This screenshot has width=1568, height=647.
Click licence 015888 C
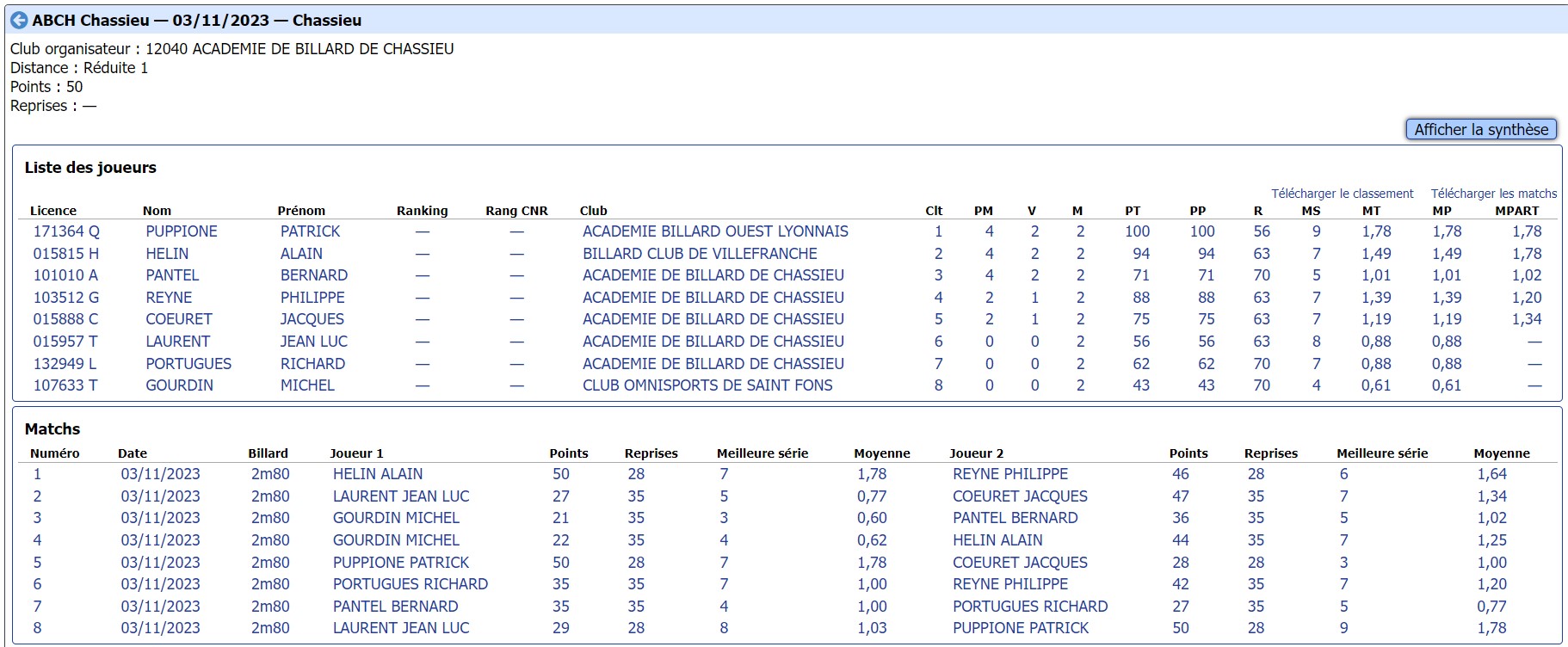[65, 319]
